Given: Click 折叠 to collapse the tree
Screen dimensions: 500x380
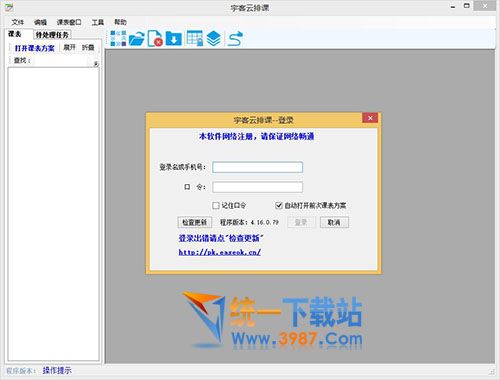Looking at the screenshot, I should 88,47.
